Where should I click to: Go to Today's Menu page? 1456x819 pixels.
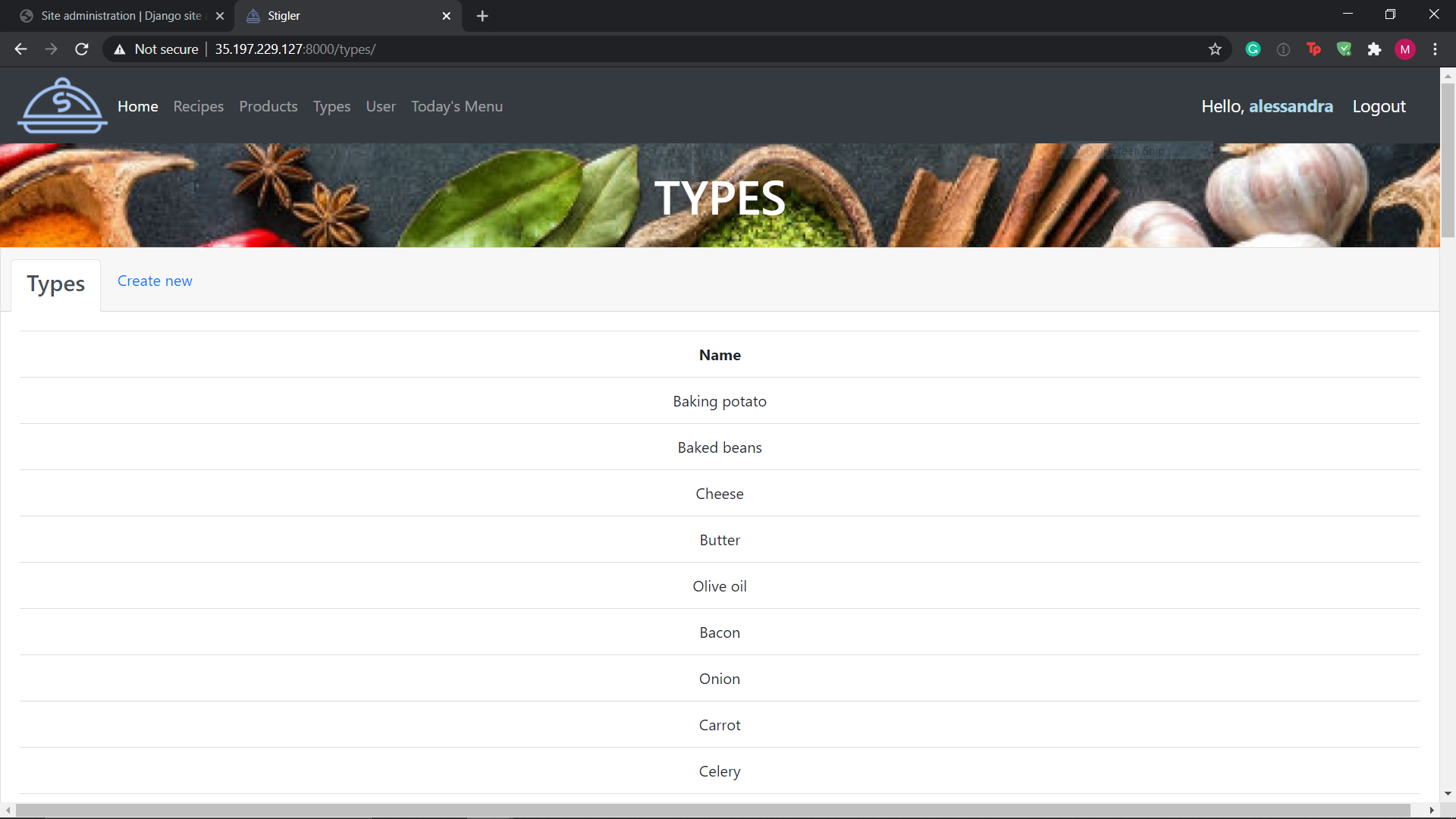457,106
